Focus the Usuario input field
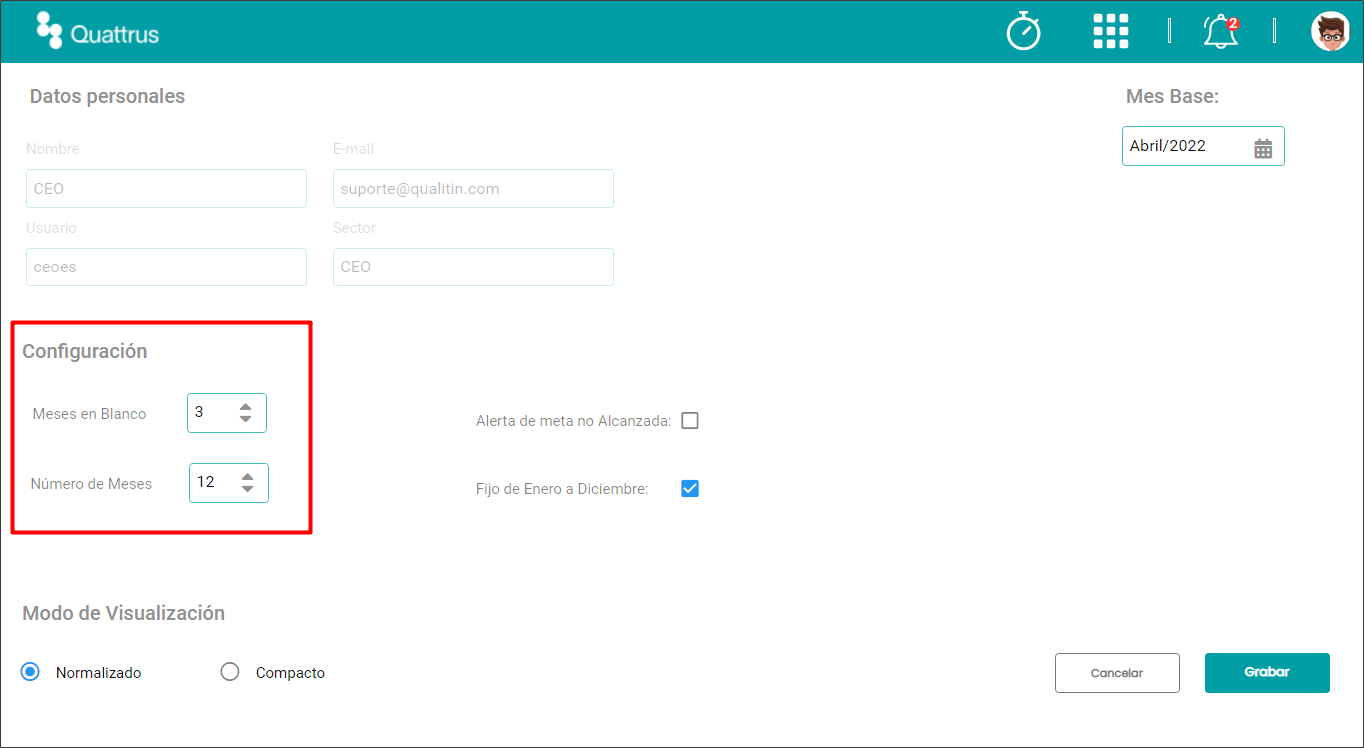 166,267
